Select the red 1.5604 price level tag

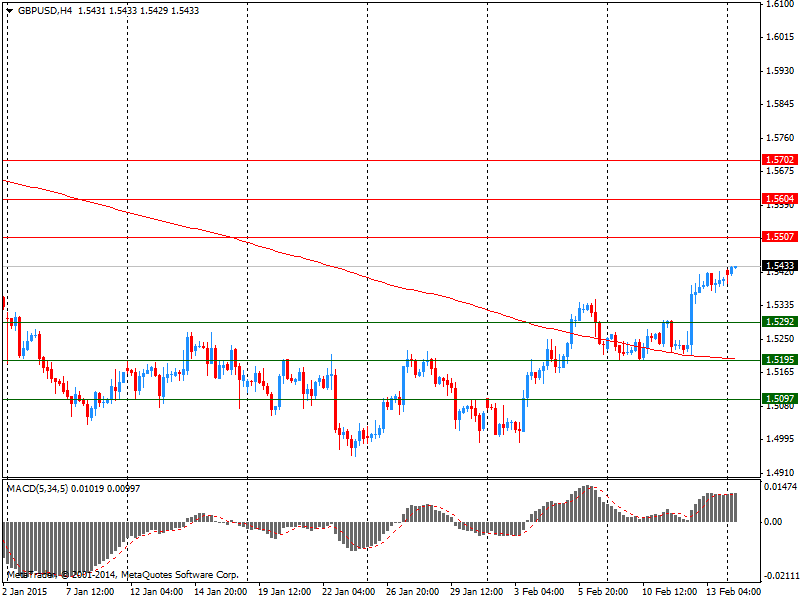coord(780,199)
